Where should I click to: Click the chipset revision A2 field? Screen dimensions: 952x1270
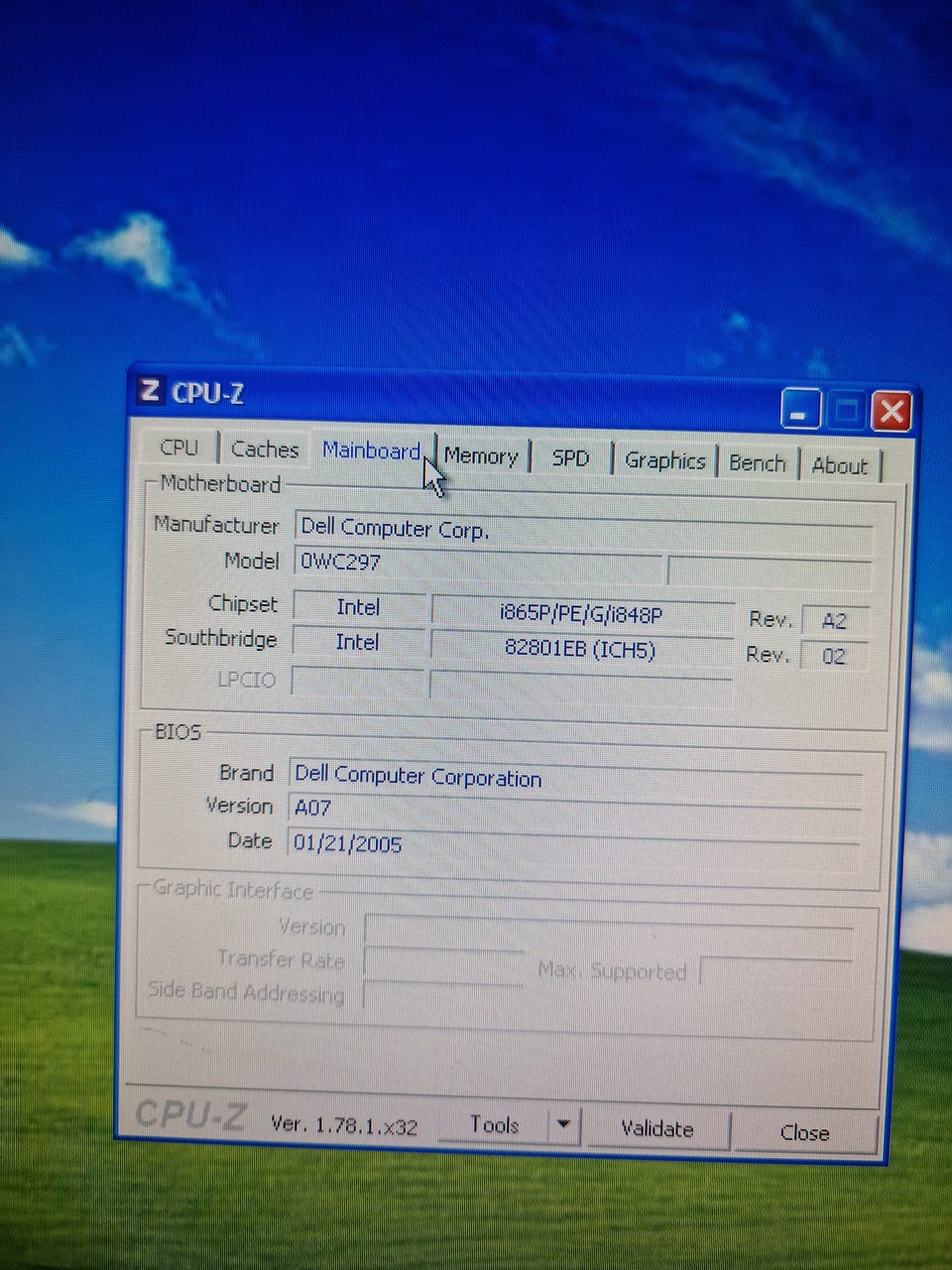point(835,621)
